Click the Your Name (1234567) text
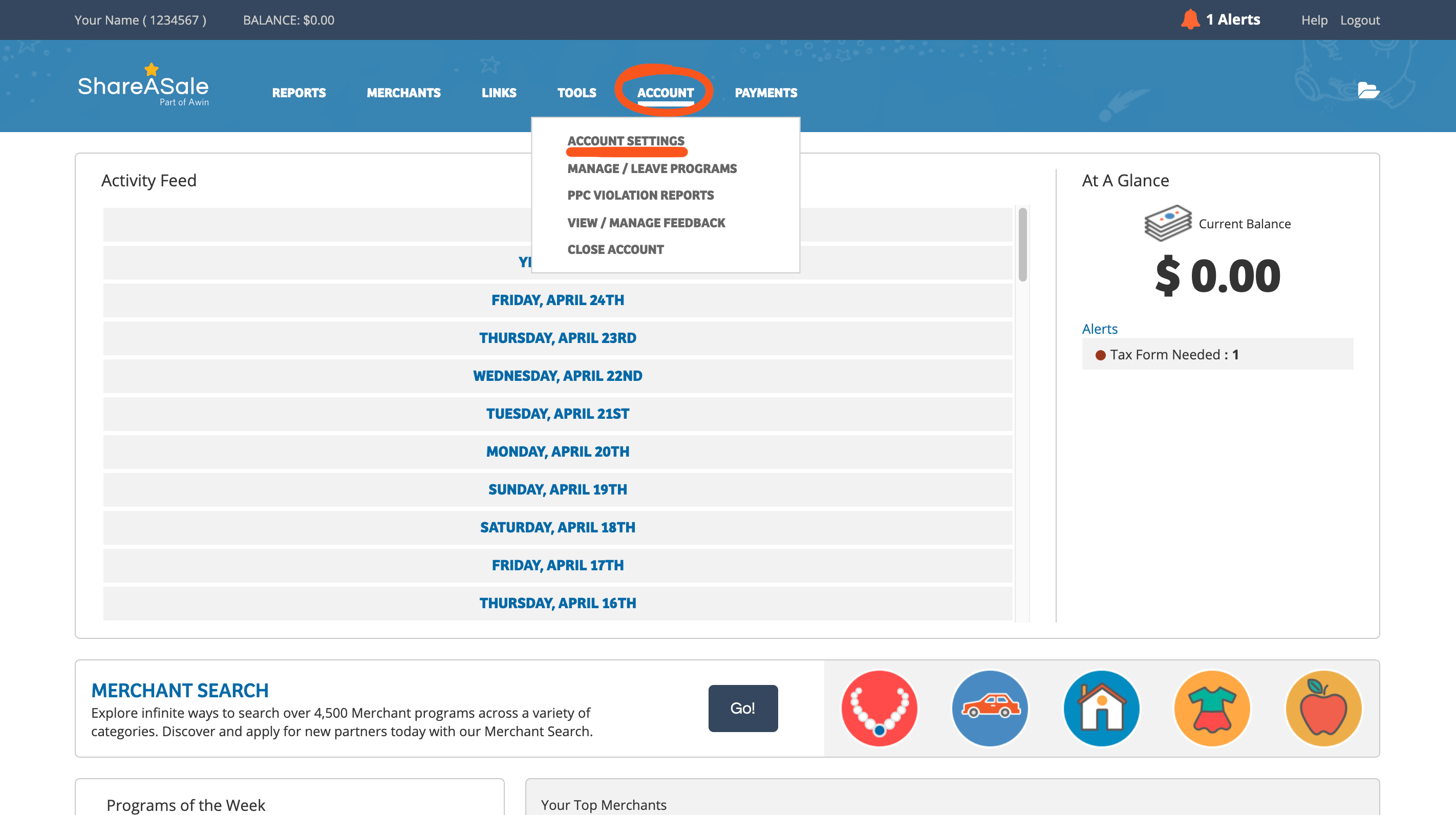Image resolution: width=1456 pixels, height=815 pixels. click(140, 20)
